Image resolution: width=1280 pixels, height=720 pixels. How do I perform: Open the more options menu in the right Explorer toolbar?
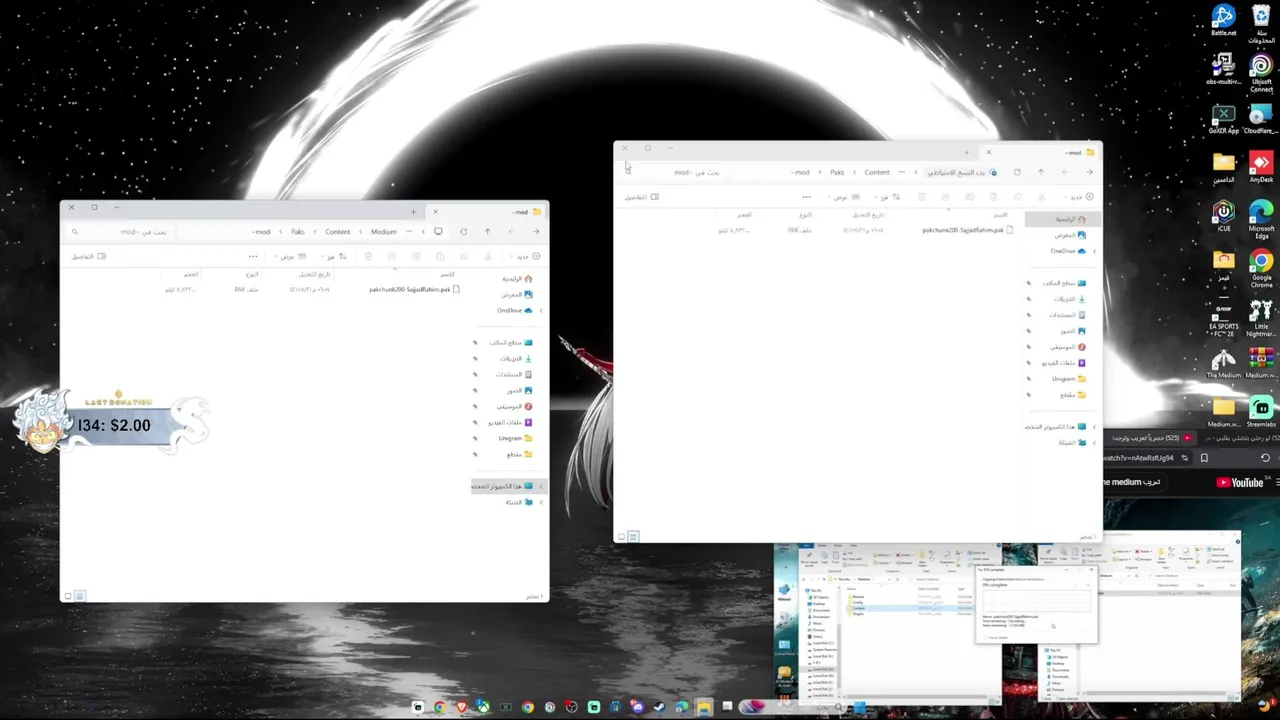tap(807, 197)
